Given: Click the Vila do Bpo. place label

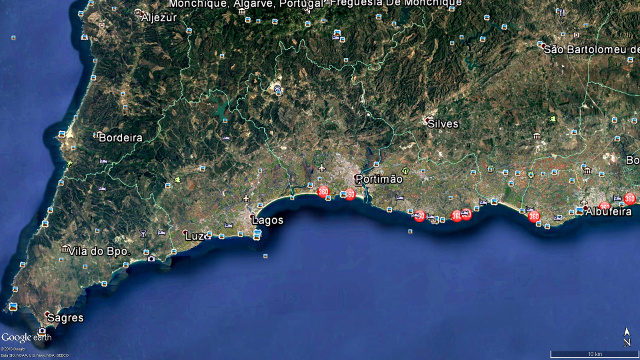Looking at the screenshot, I should [99, 251].
